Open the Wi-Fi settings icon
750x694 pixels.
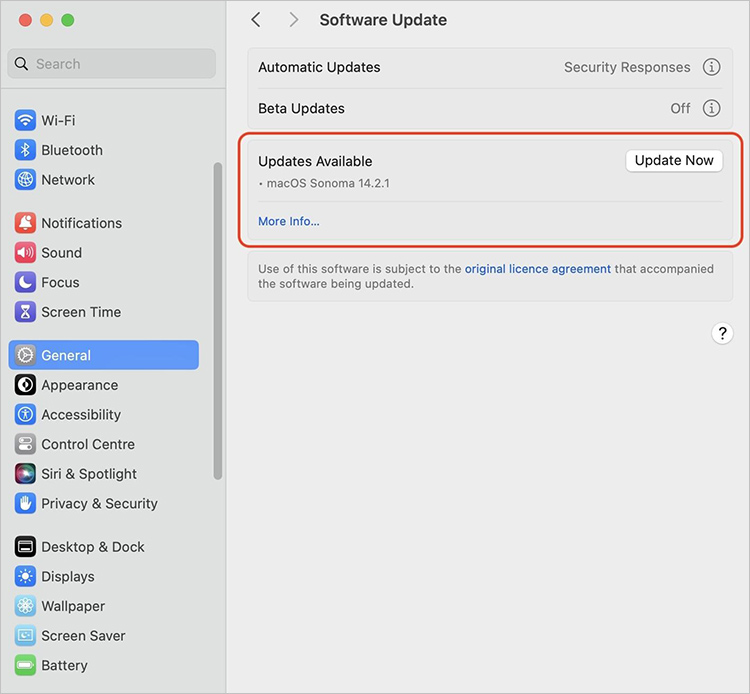coord(25,120)
